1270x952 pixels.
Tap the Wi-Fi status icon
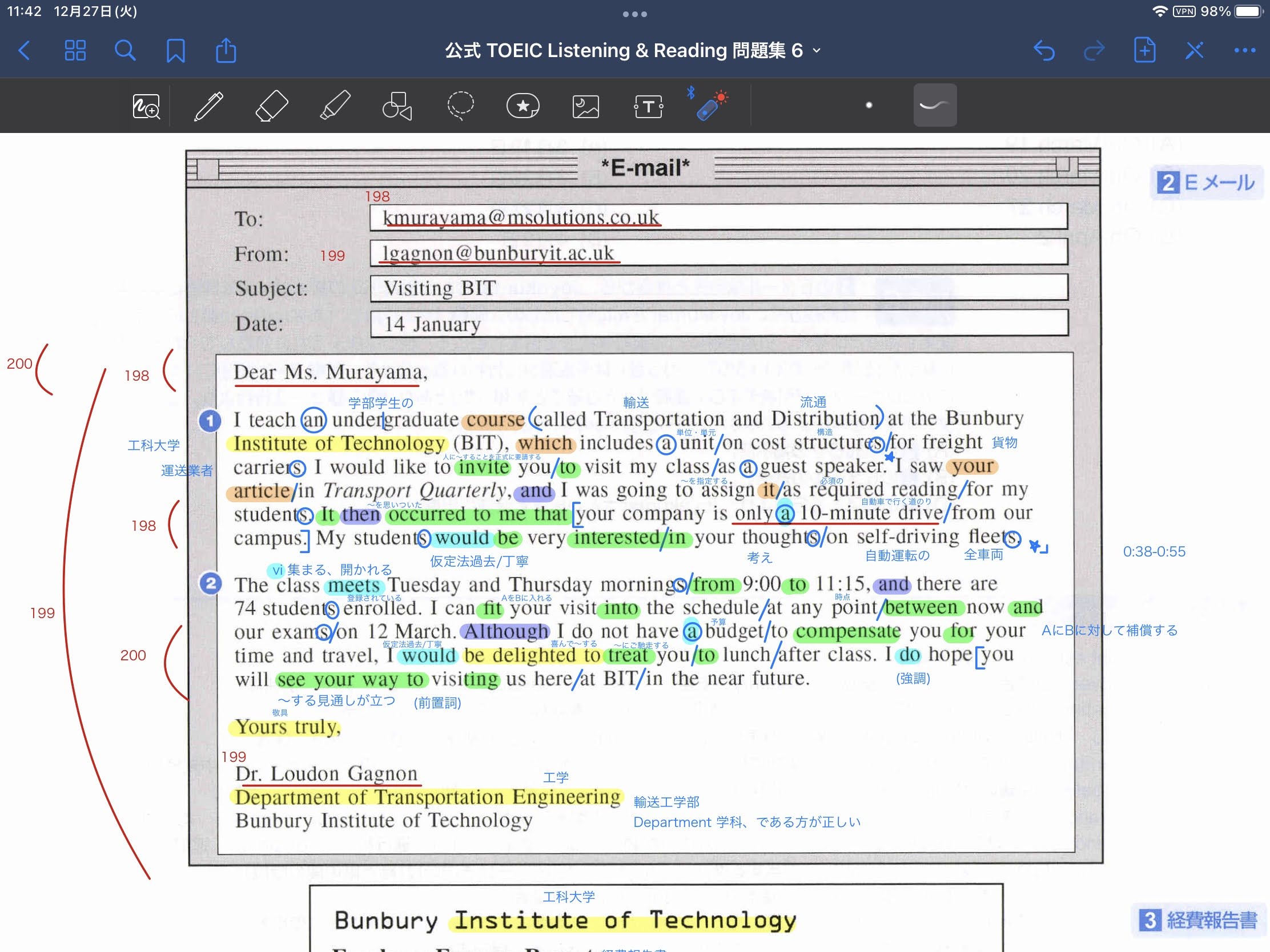click(x=1160, y=11)
